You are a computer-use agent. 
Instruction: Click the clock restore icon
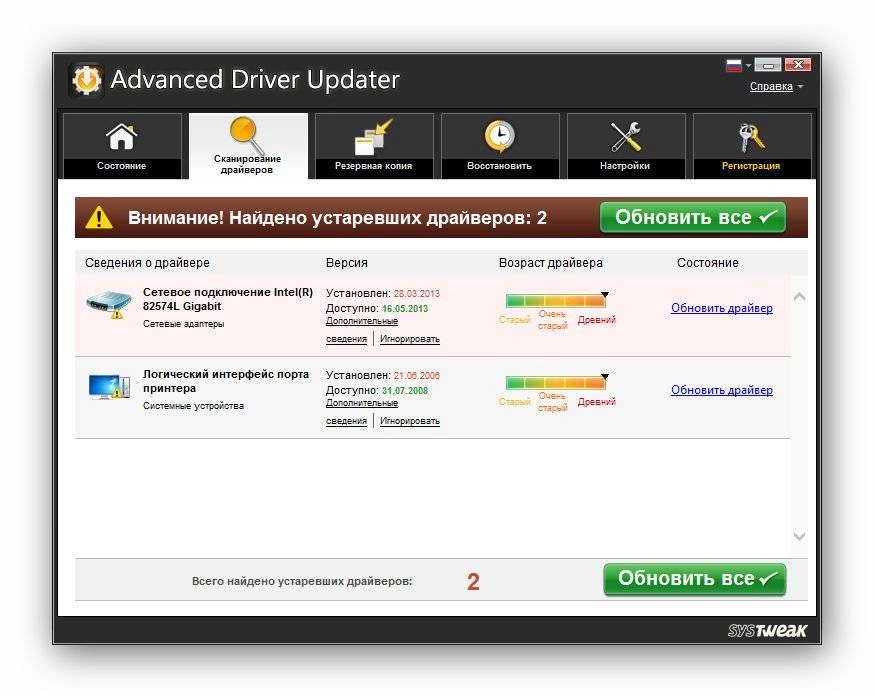499,136
